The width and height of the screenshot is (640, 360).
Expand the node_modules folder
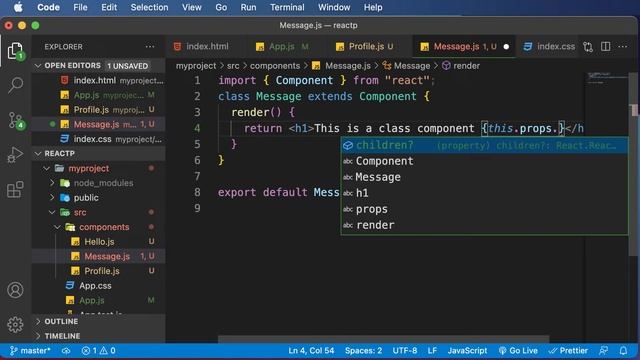[52, 183]
